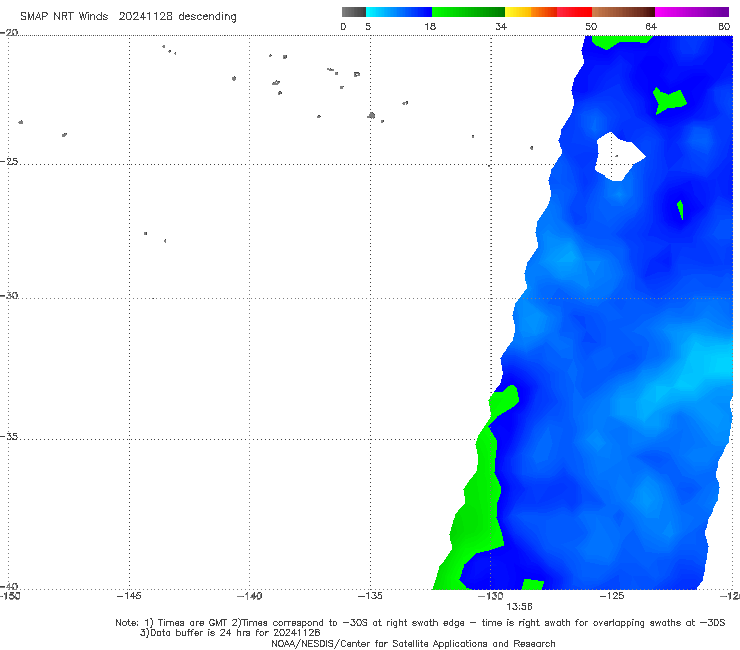This screenshot has width=740, height=650.
Task: Click the '-130' longitude axis label
Action: tap(491, 596)
